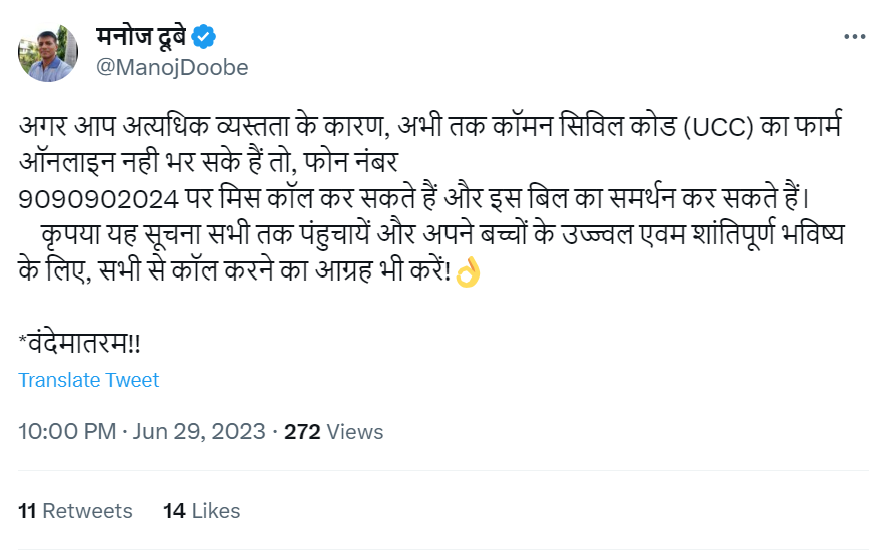Click the 10:00 PM timestamp
The height and width of the screenshot is (552, 888).
coord(69,432)
